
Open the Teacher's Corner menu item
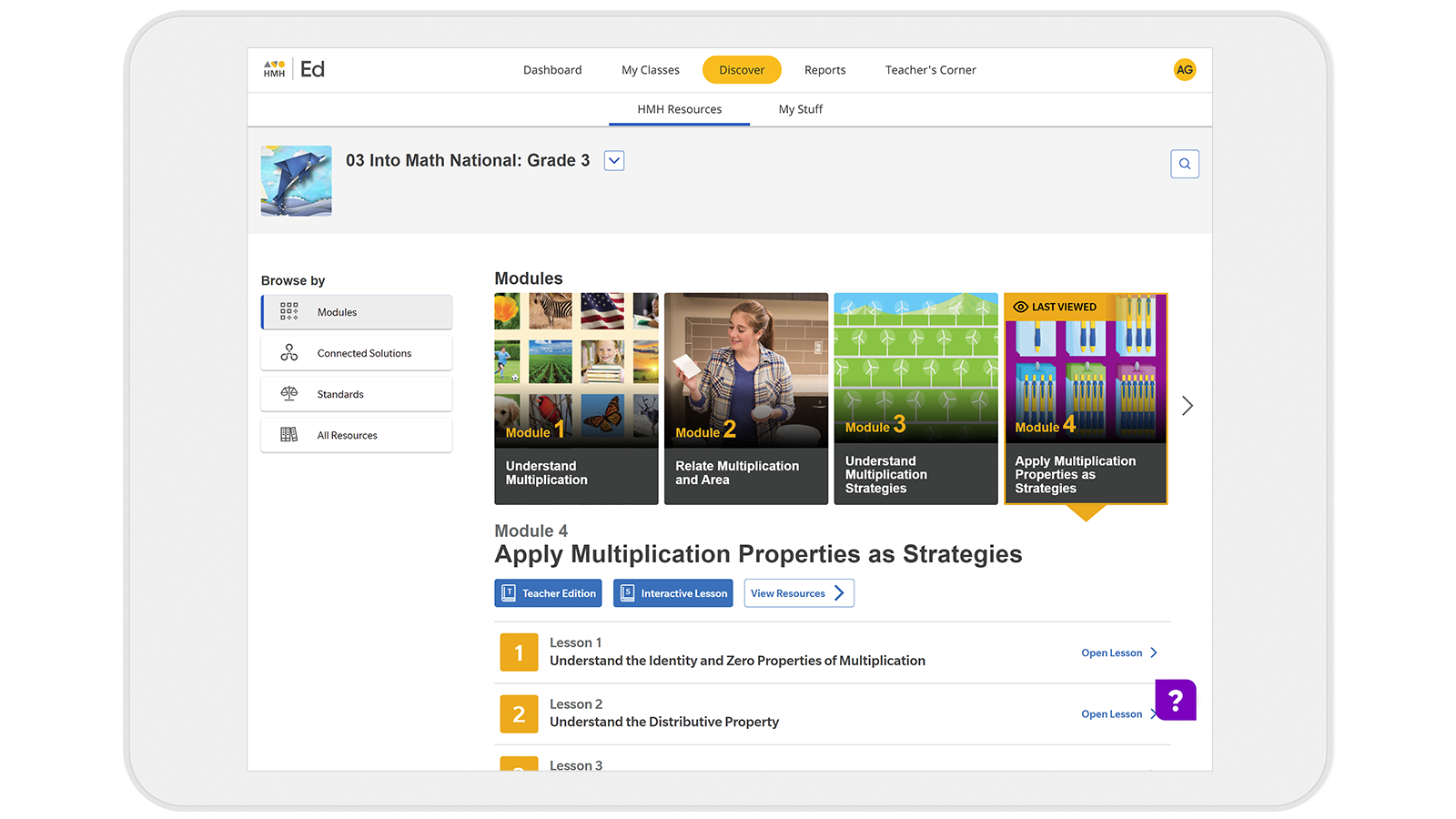[930, 69]
